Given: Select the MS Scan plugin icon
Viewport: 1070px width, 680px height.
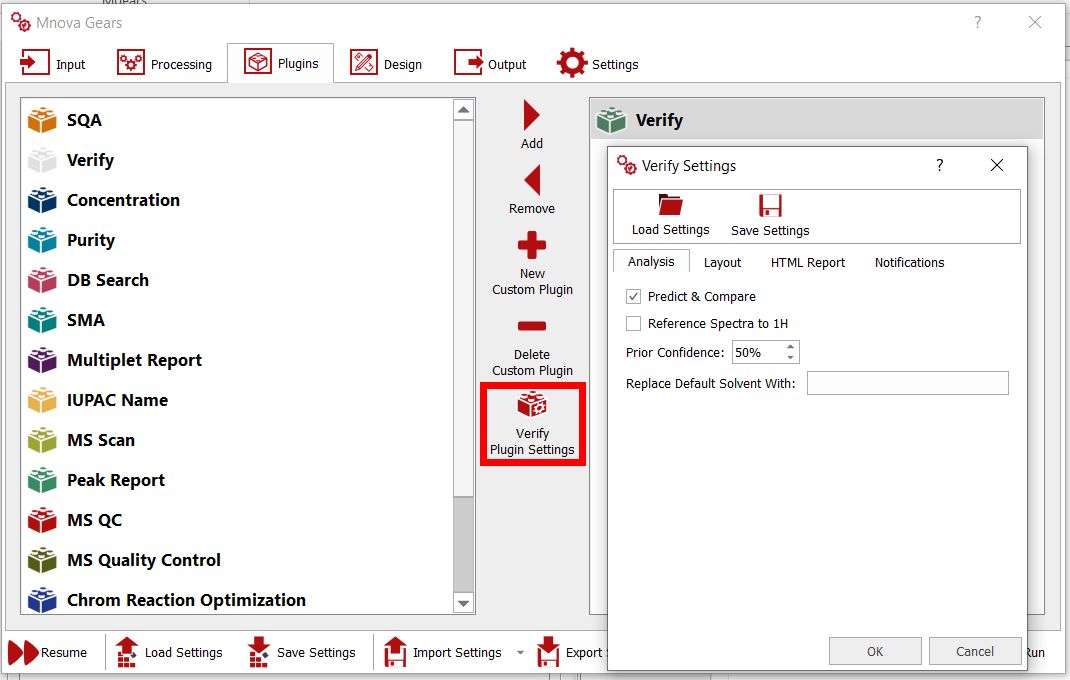Looking at the screenshot, I should coord(42,440).
